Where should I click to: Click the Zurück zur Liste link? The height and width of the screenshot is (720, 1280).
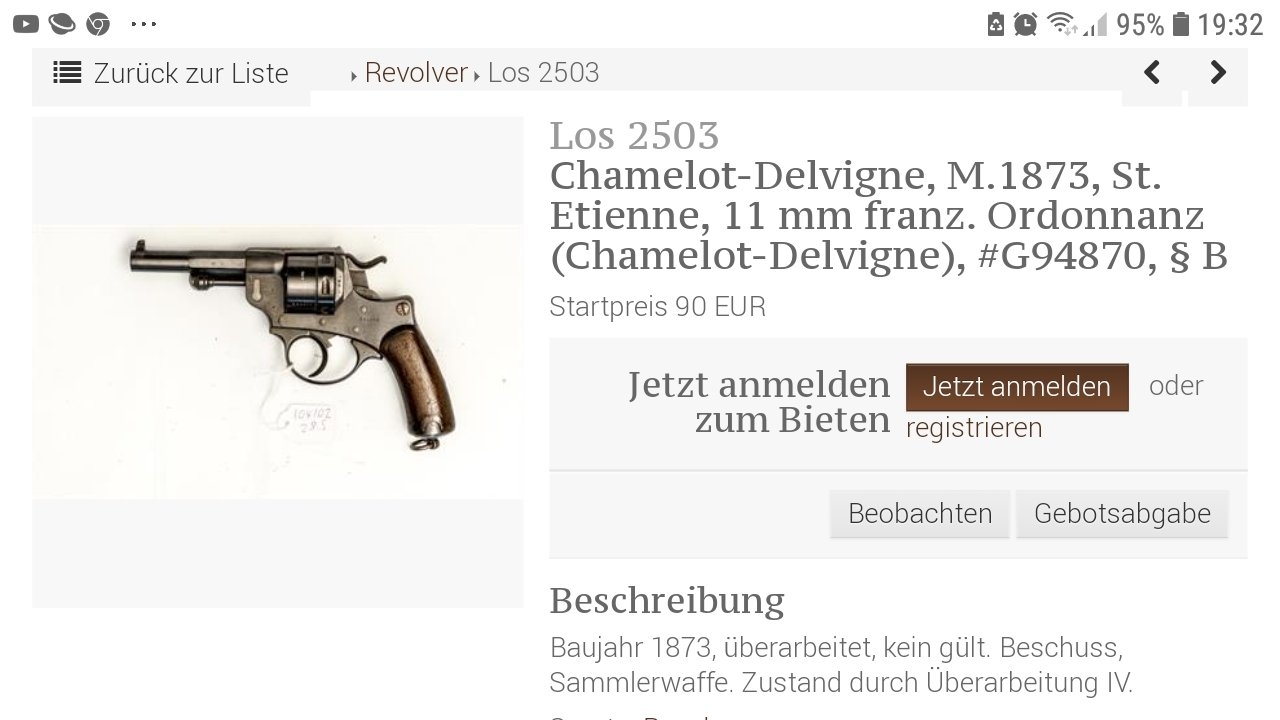[x=191, y=73]
